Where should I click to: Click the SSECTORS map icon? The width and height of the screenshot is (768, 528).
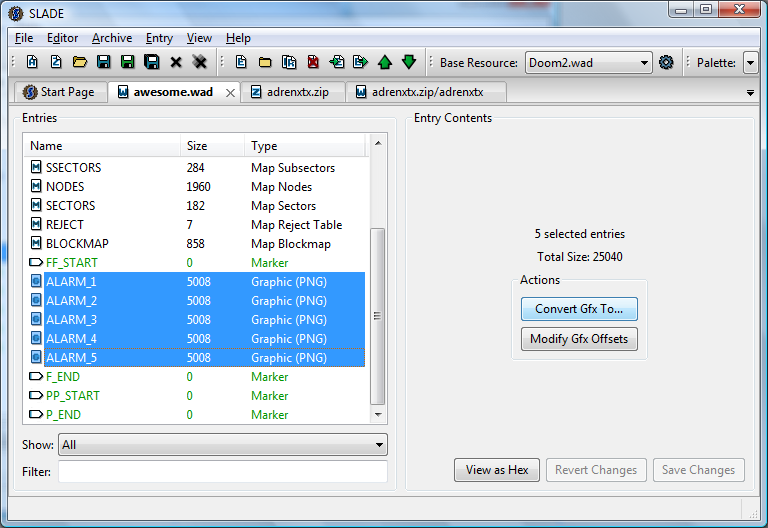tap(36, 167)
